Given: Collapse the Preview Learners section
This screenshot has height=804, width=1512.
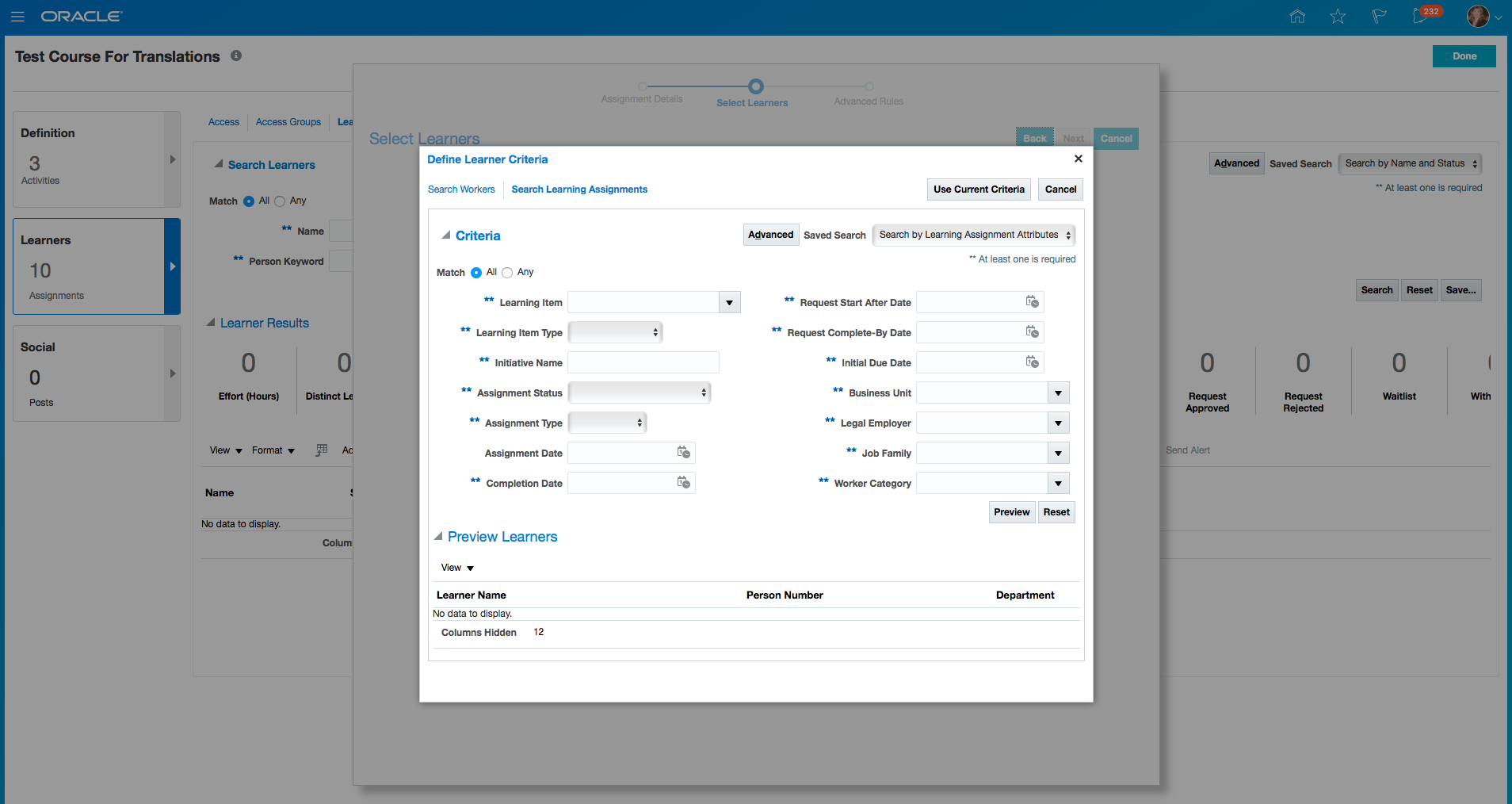Looking at the screenshot, I should (438, 536).
